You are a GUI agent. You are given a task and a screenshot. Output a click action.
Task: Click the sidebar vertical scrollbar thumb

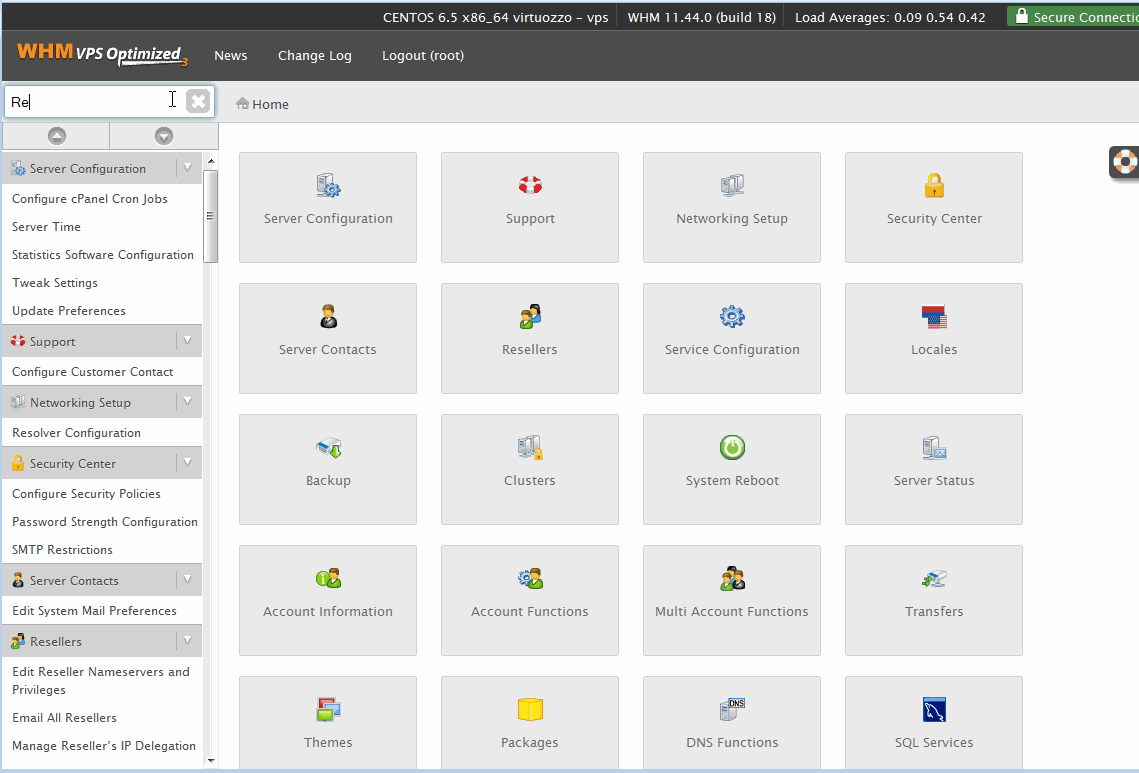coord(211,216)
